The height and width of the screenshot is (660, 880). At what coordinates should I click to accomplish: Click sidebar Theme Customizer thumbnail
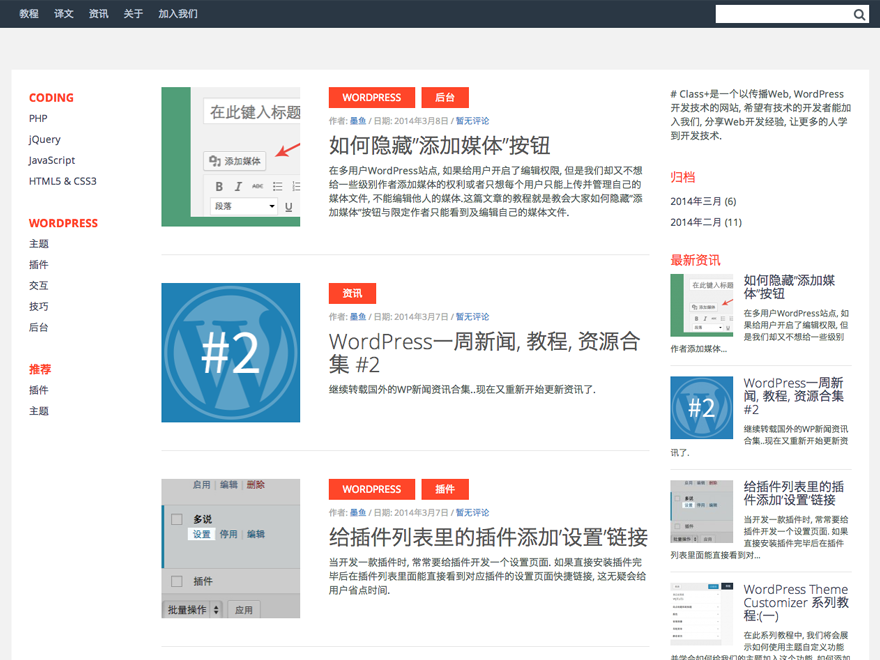coord(702,614)
